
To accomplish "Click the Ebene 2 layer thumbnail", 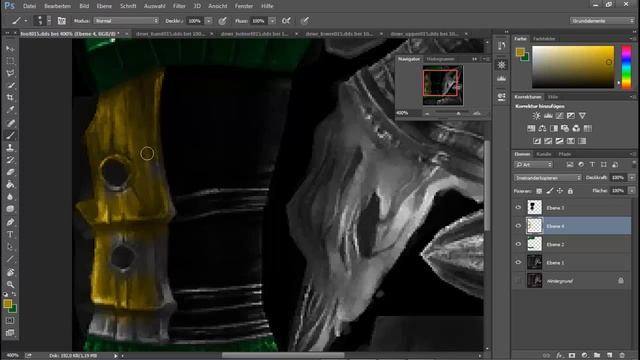I will coord(534,244).
